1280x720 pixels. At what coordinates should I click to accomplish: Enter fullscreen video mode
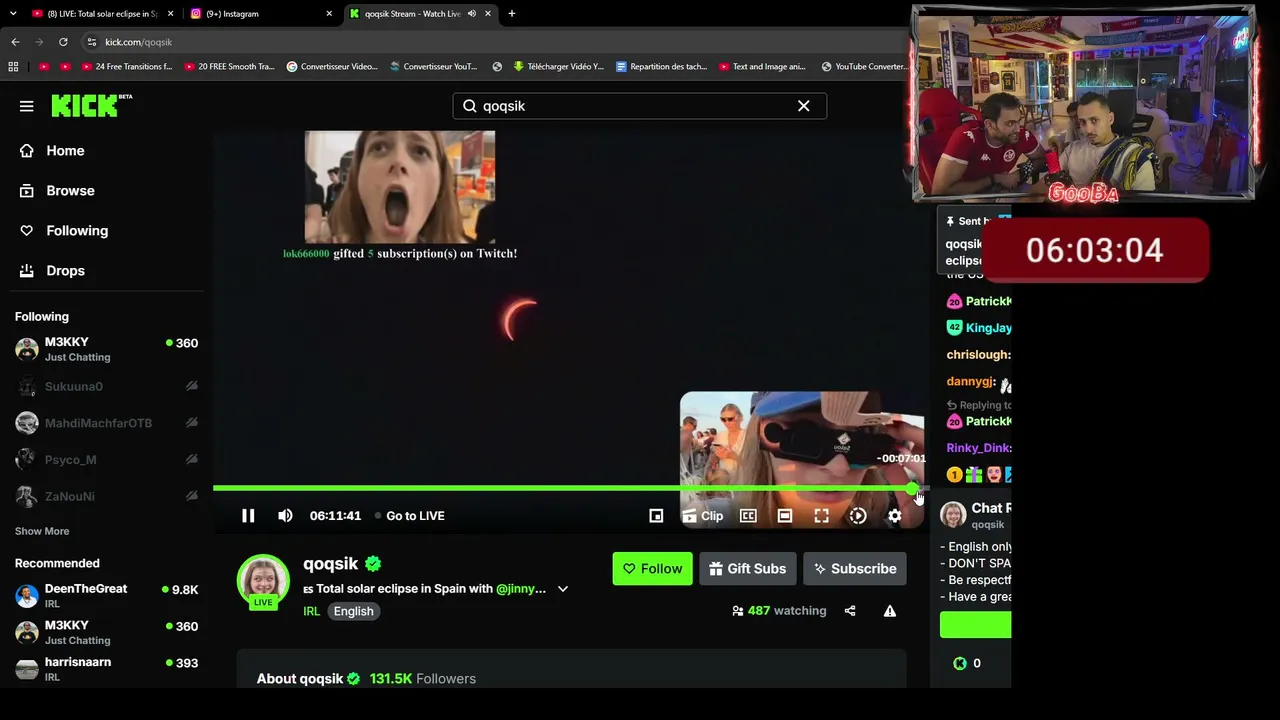click(821, 516)
